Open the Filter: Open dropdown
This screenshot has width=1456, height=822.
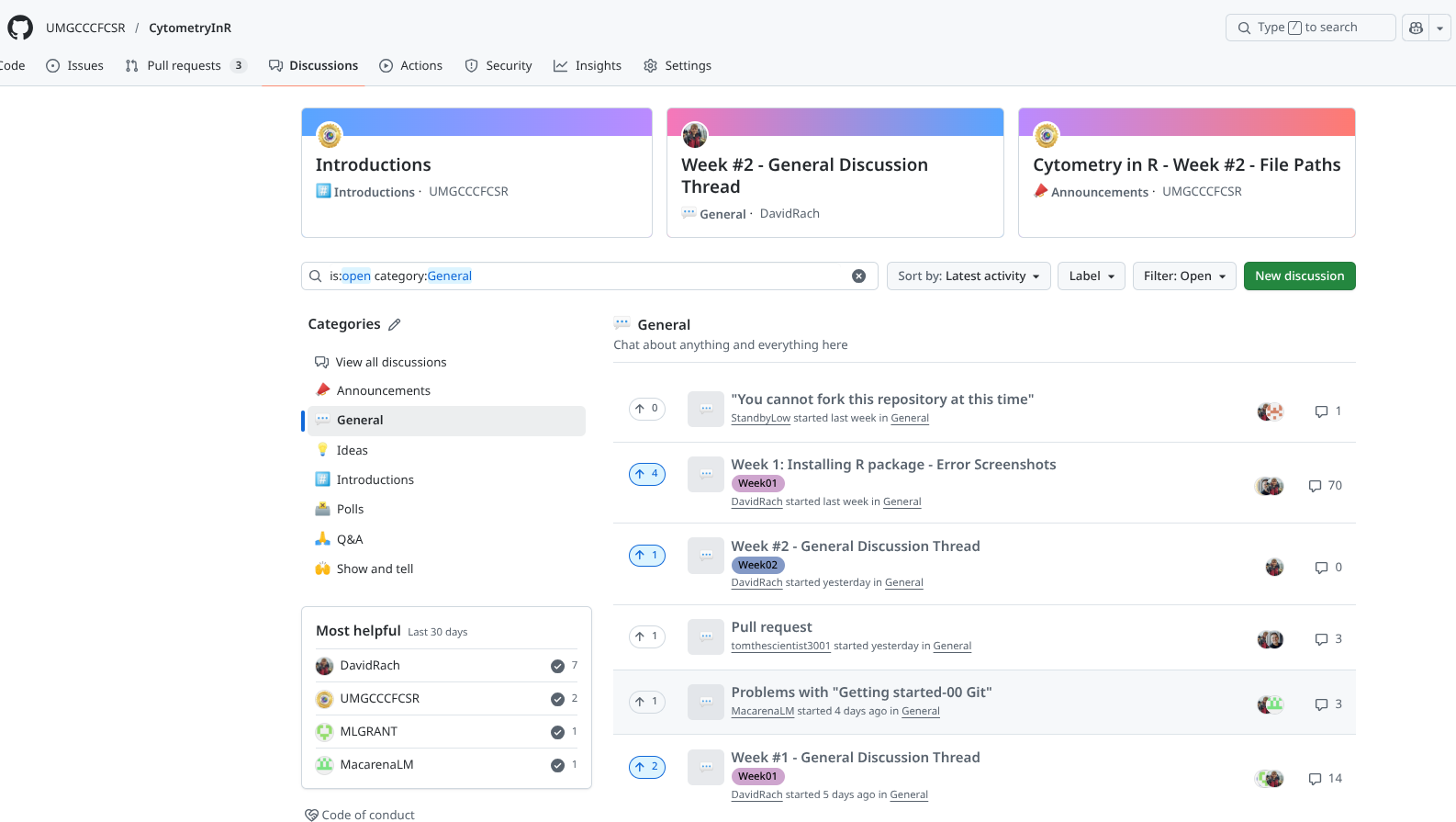click(1183, 276)
